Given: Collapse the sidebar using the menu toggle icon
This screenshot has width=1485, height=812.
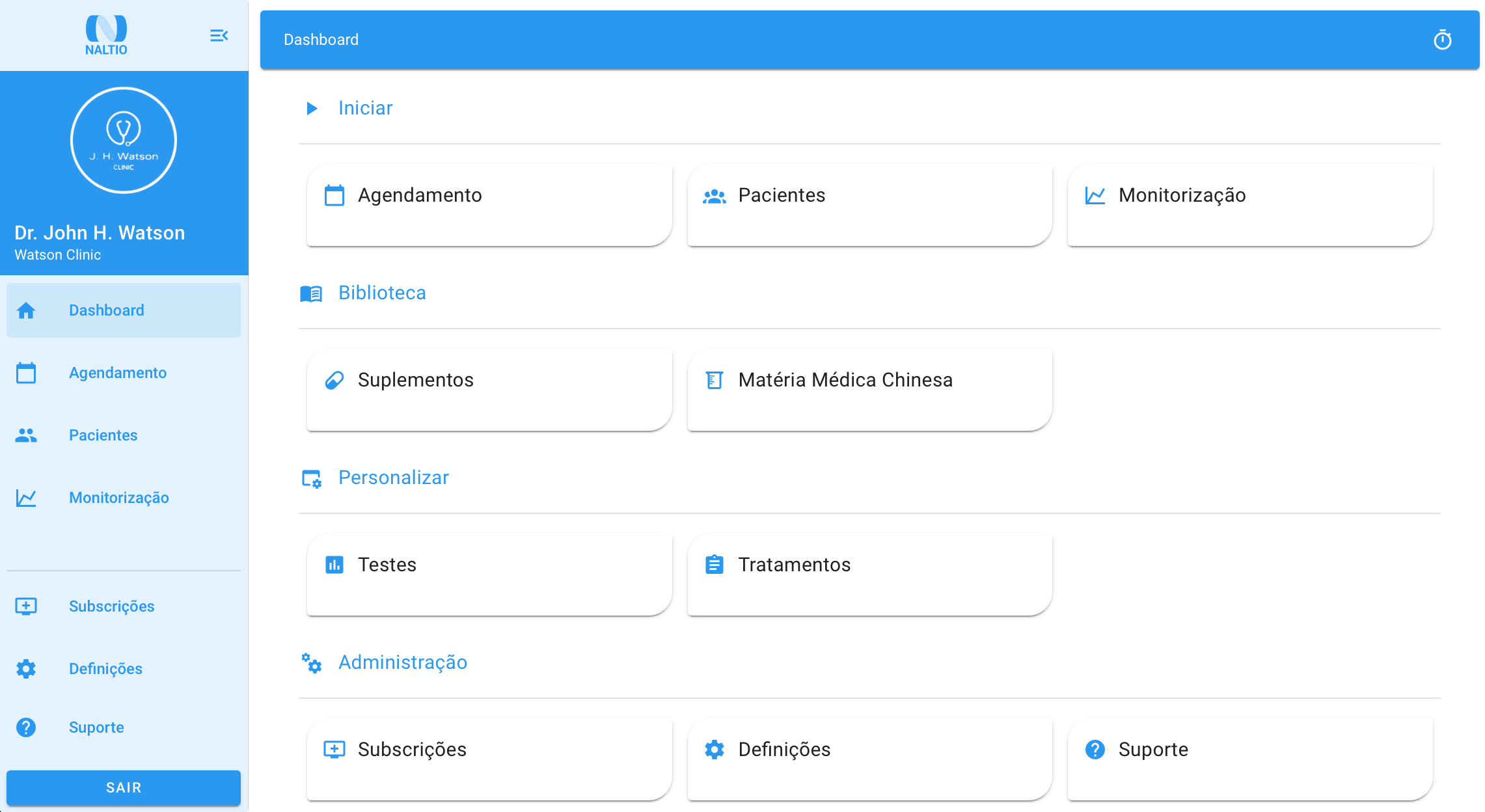Looking at the screenshot, I should pyautogui.click(x=219, y=36).
